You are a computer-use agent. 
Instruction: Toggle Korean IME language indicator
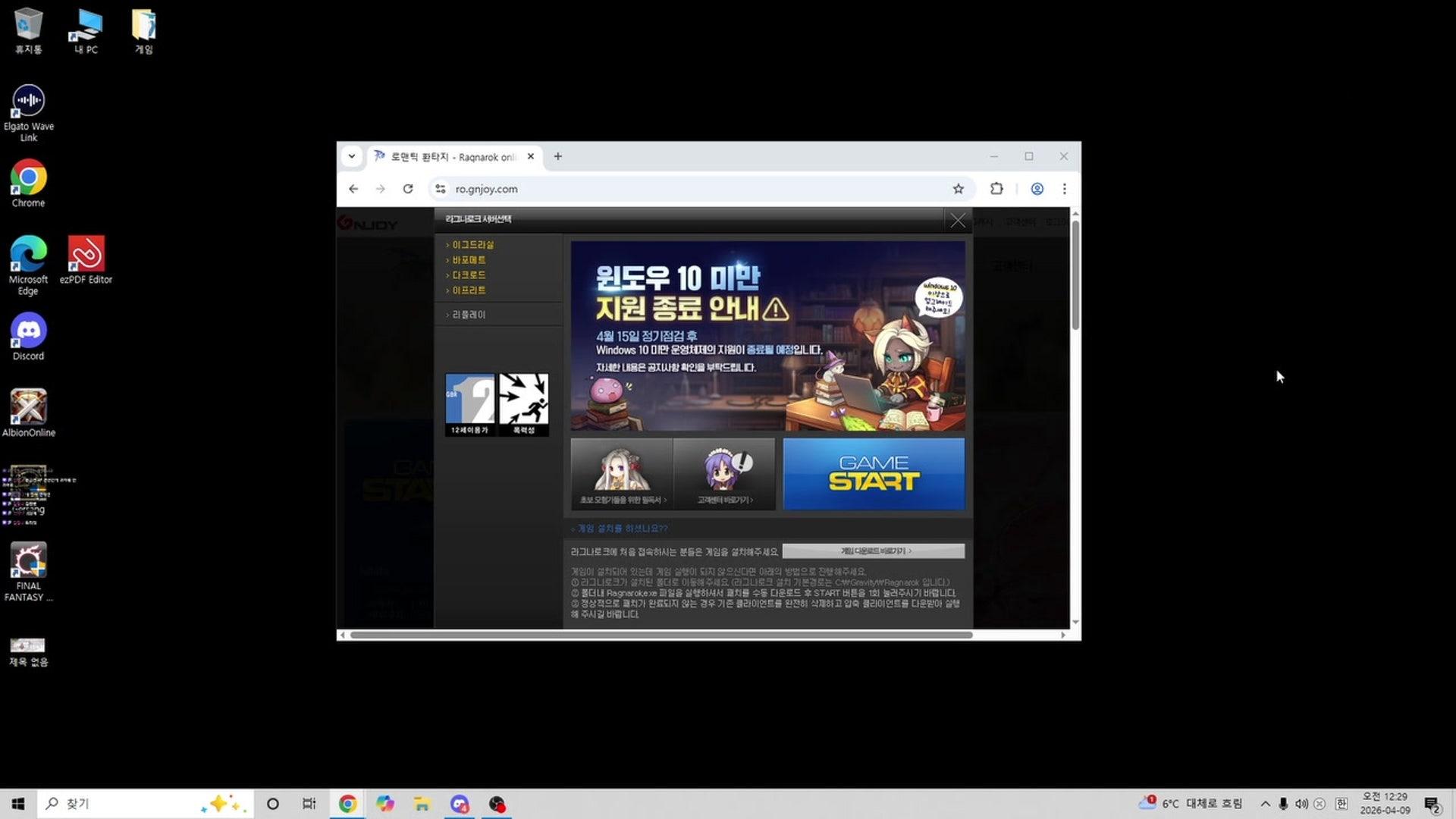[1341, 804]
